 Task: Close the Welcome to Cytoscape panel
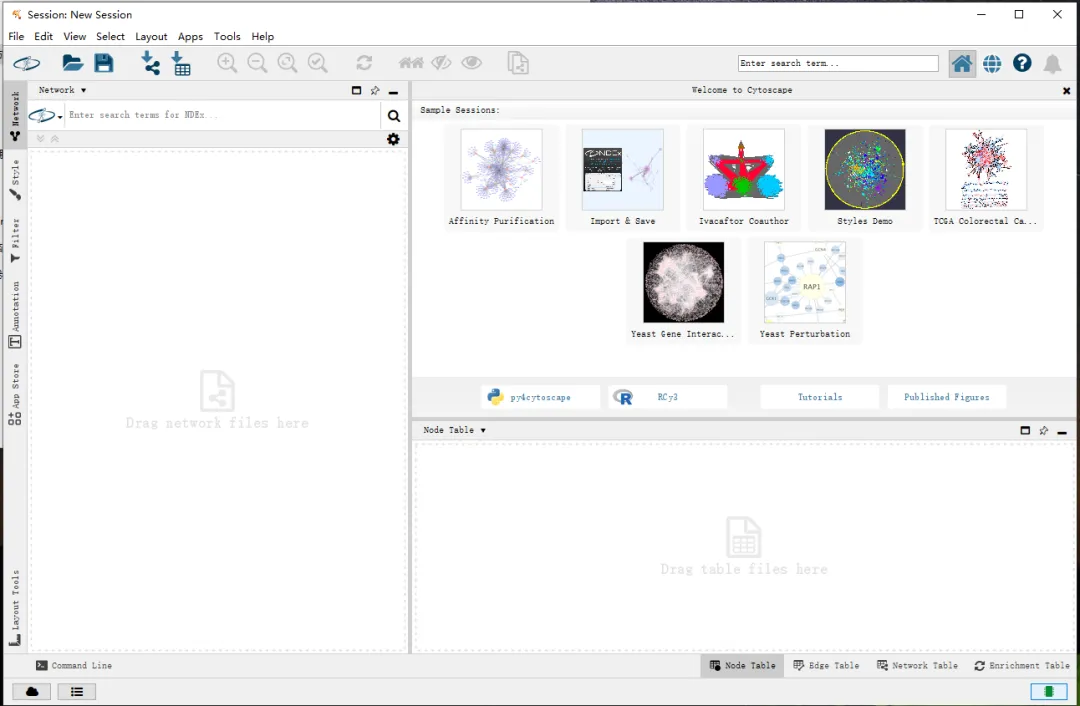pyautogui.click(x=1066, y=91)
